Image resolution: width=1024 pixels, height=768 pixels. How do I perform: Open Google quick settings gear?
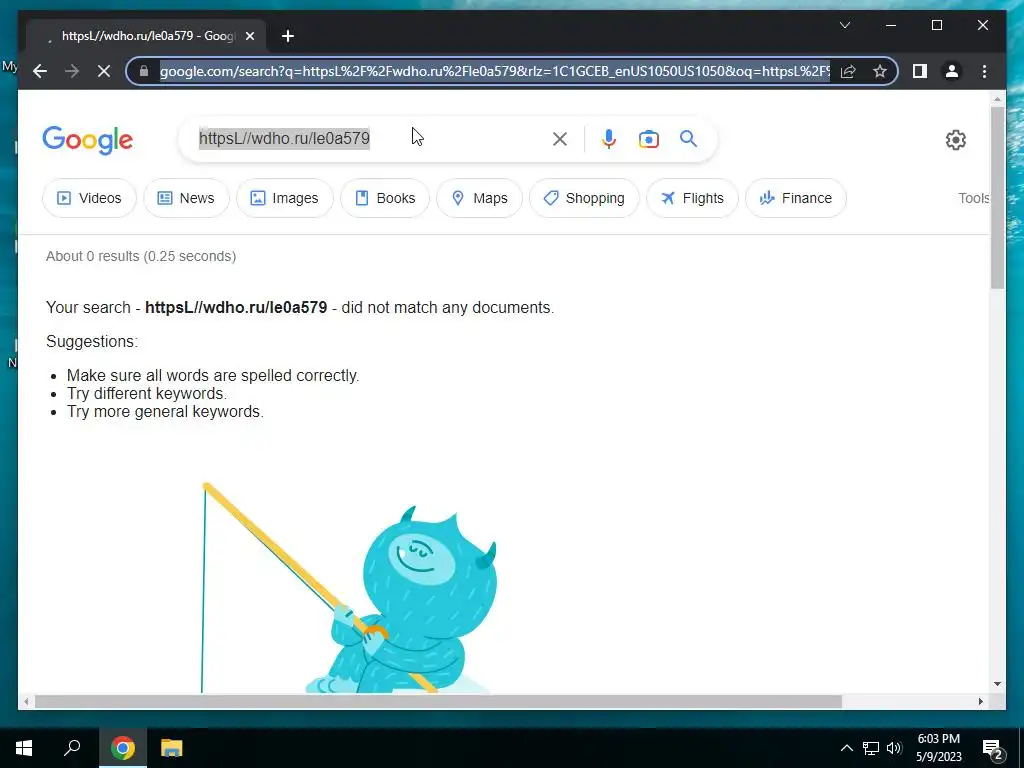coord(955,139)
